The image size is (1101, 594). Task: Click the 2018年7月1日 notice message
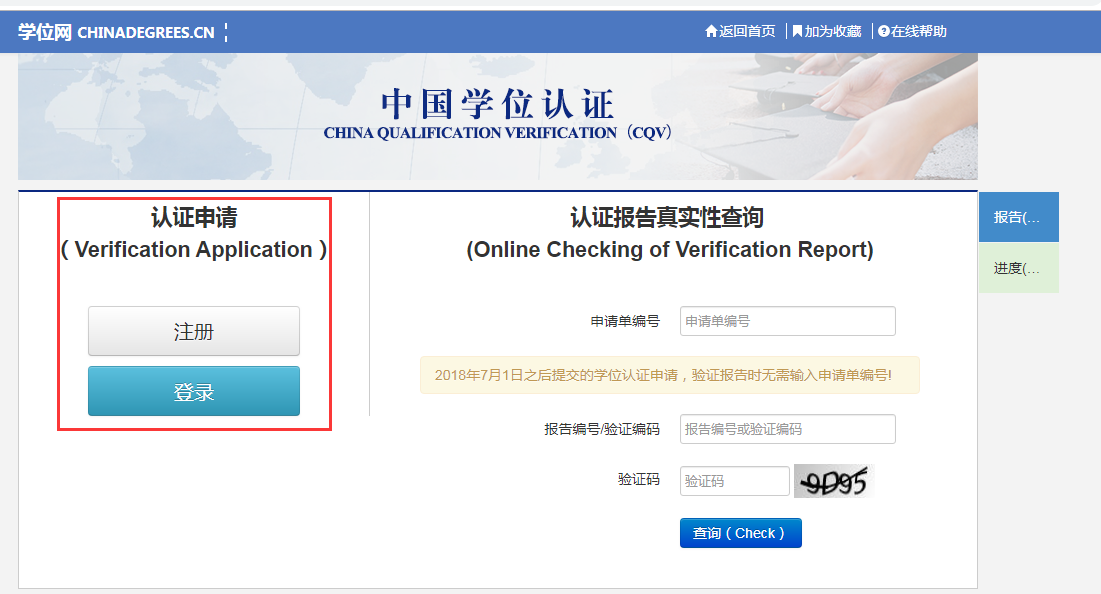pos(670,375)
